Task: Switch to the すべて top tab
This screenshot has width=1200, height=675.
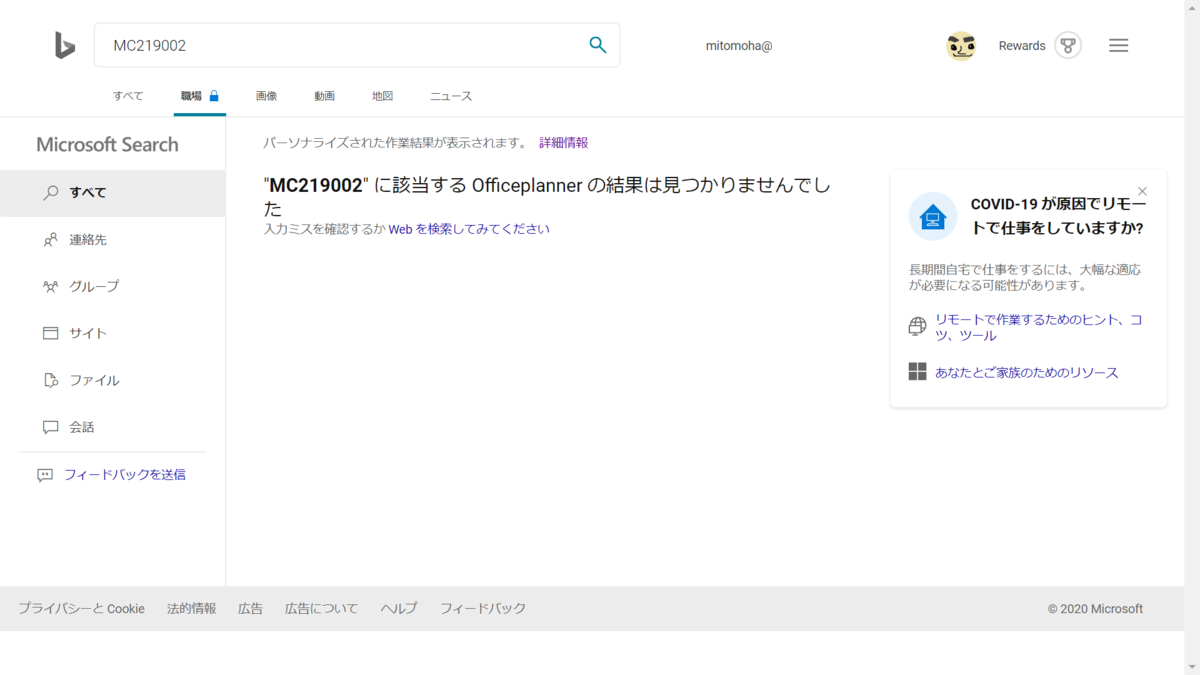Action: point(128,96)
